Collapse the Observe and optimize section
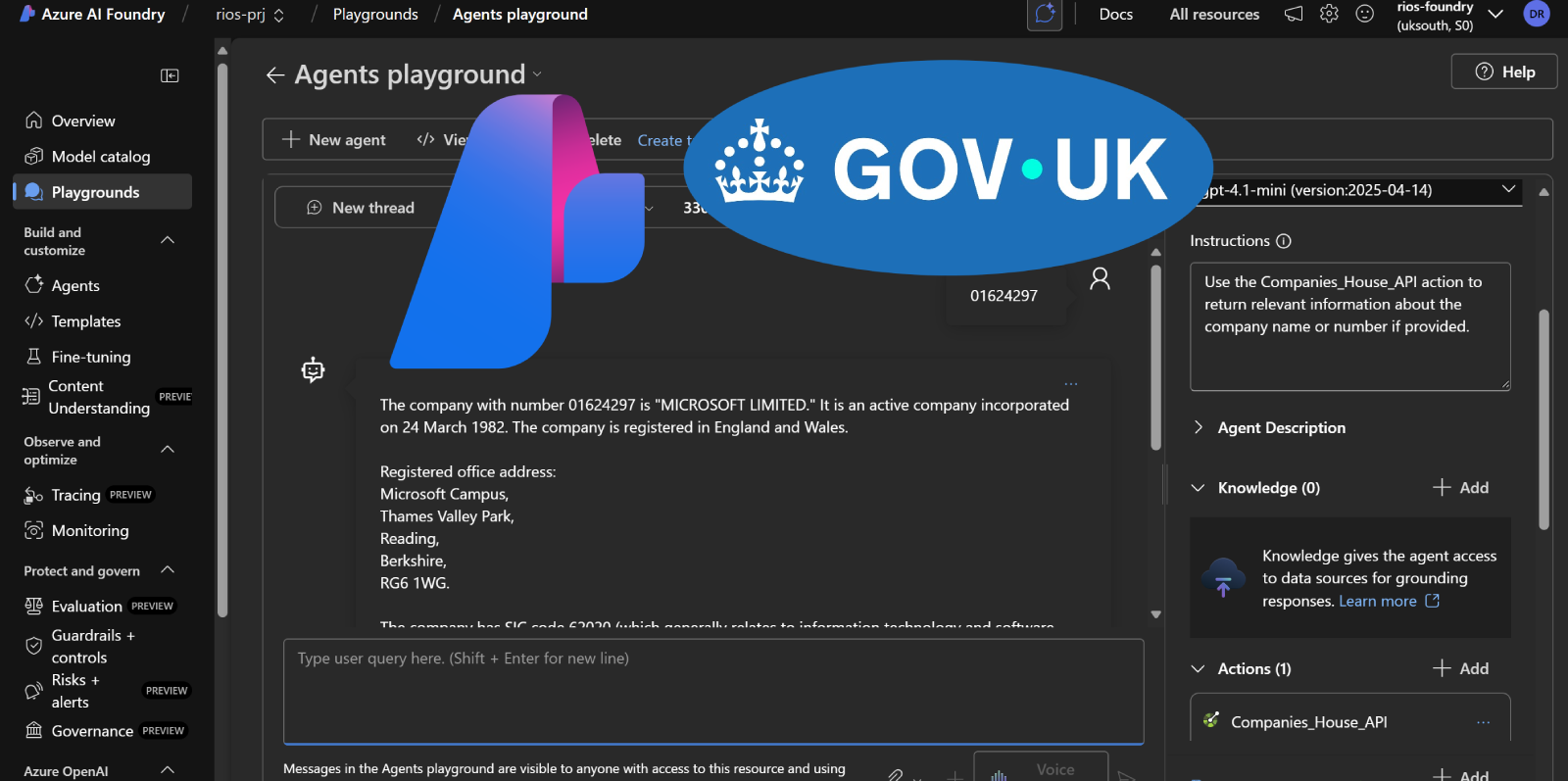Screen dimensions: 1568x781 point(168,450)
